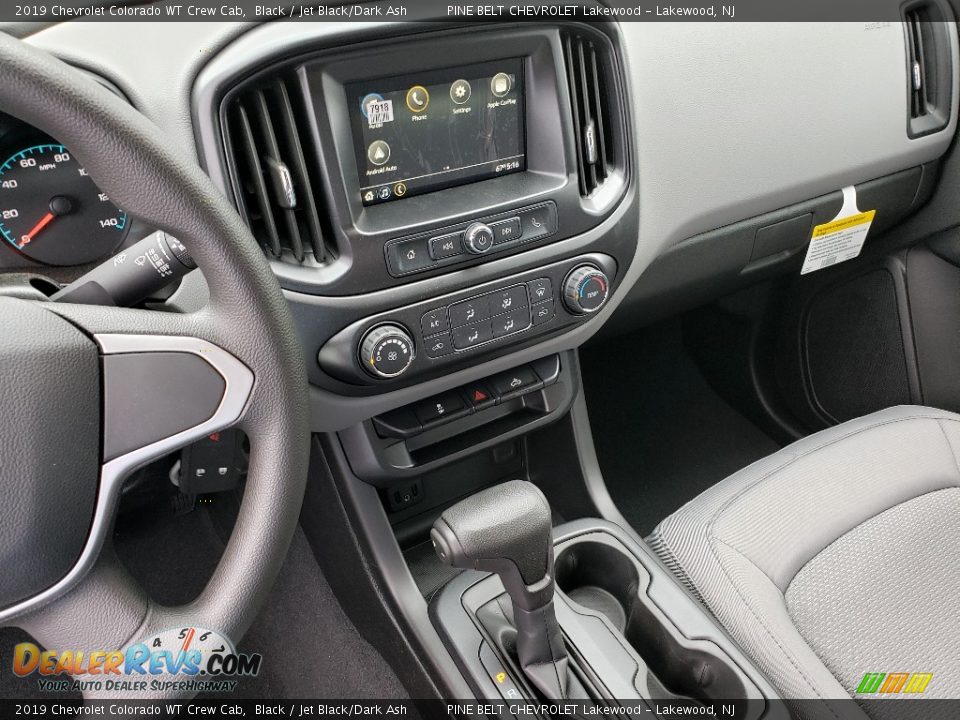Screen dimensions: 960x720
Task: Tap the phone shortcut in the bottom dock
Action: pos(400,190)
